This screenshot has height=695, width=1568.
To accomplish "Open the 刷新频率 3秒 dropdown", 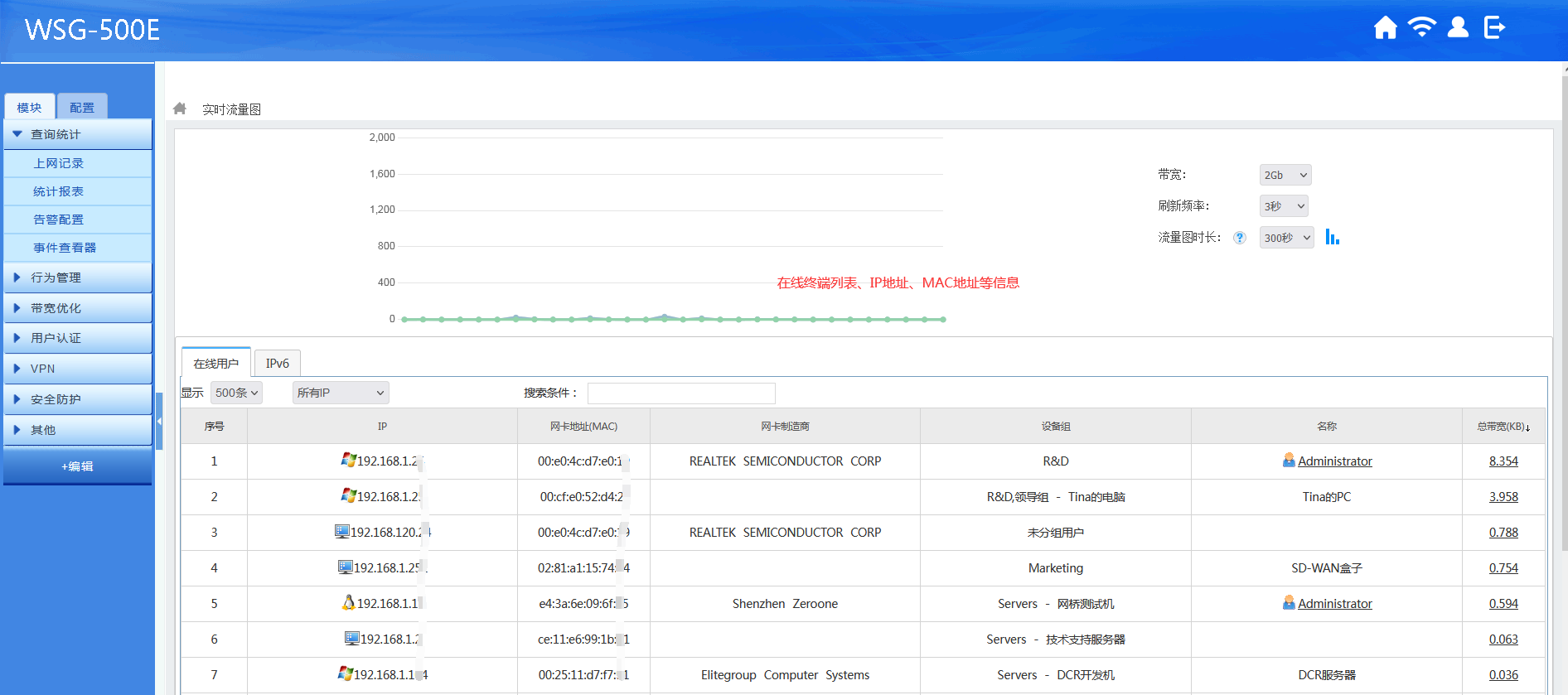I will click(1283, 206).
